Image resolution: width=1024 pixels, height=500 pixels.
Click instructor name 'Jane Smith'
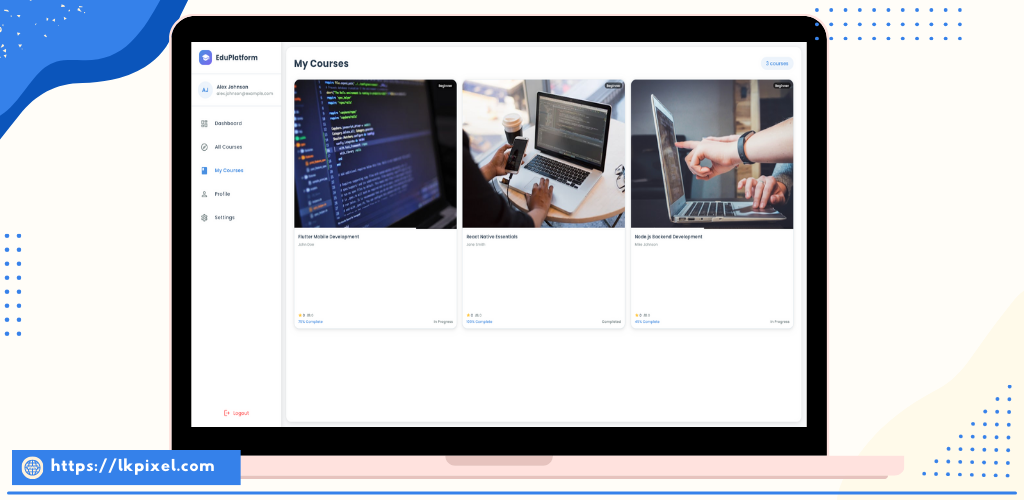click(475, 245)
